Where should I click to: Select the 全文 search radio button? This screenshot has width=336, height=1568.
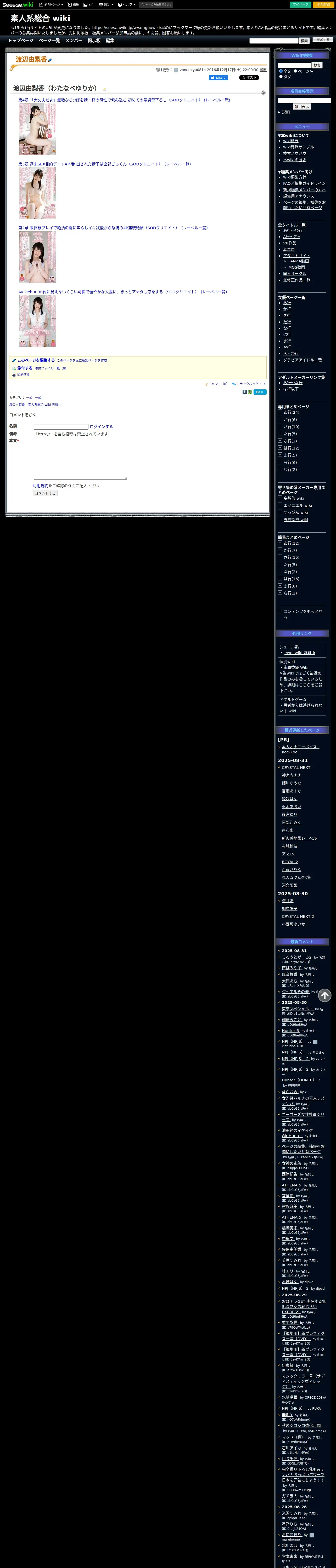pos(281,71)
